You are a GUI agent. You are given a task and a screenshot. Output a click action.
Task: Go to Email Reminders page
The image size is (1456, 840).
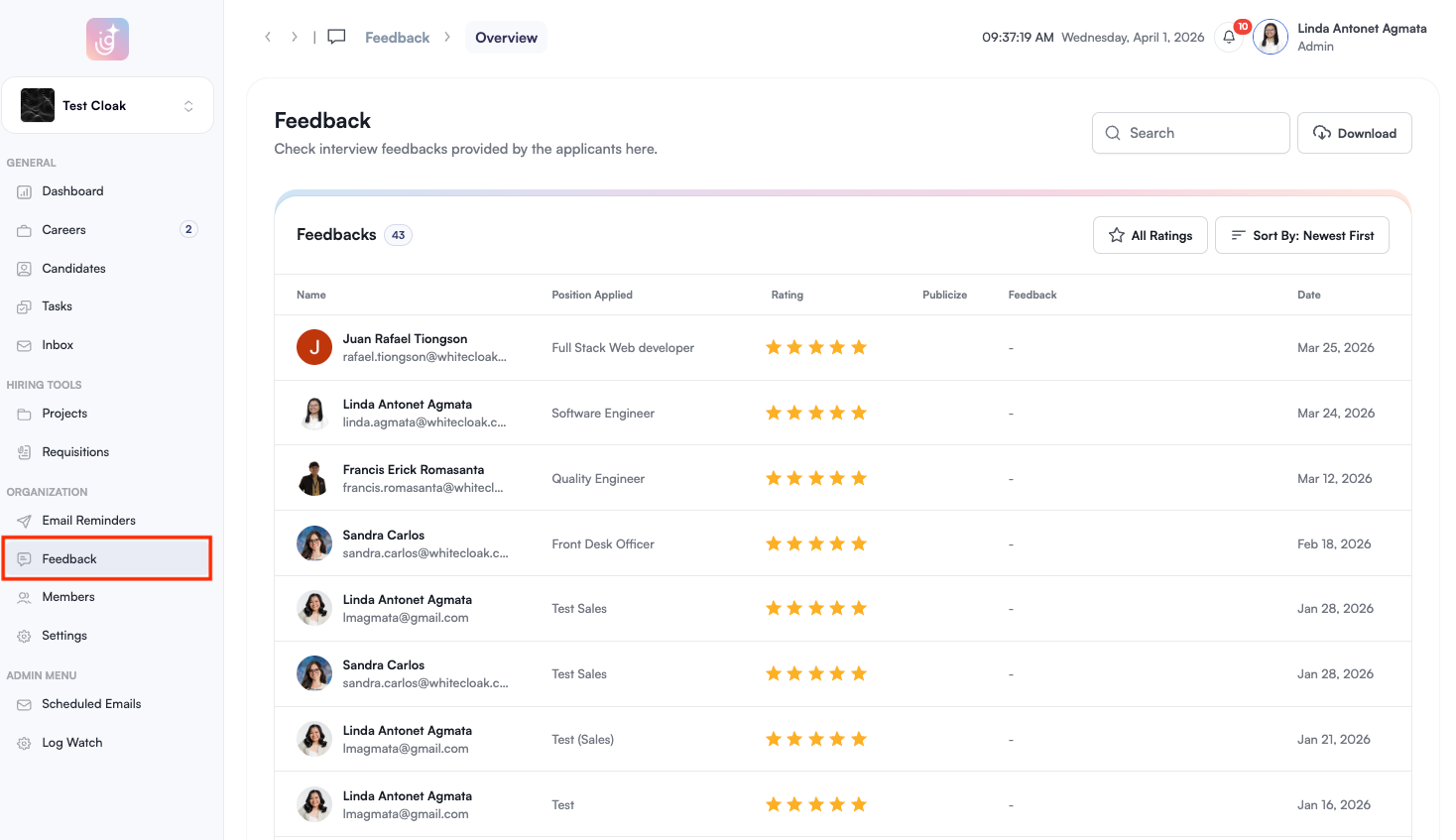tap(88, 521)
